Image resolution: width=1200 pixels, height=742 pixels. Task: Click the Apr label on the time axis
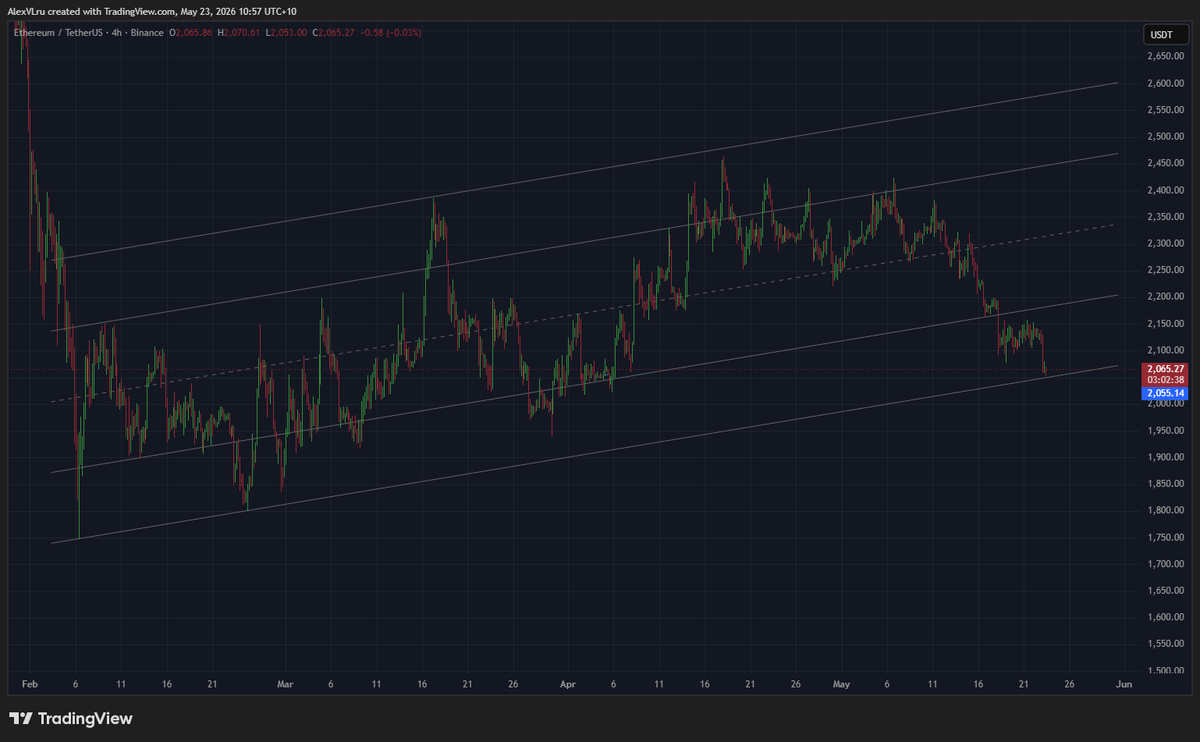click(x=569, y=685)
